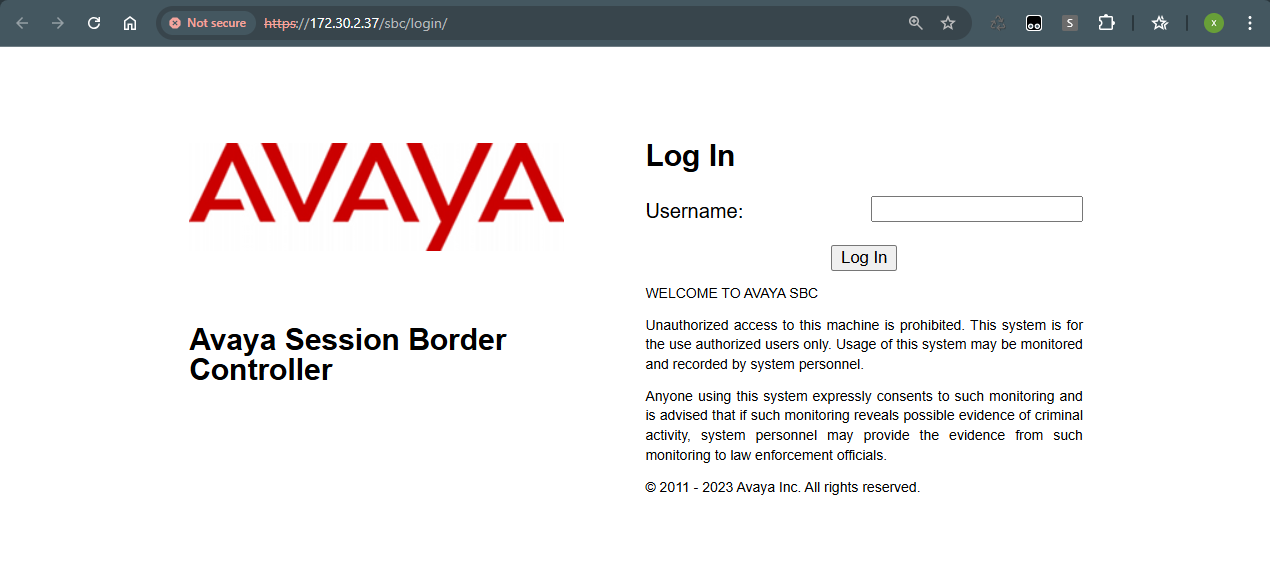Click the red Avaya logo
This screenshot has width=1270, height=574.
376,195
